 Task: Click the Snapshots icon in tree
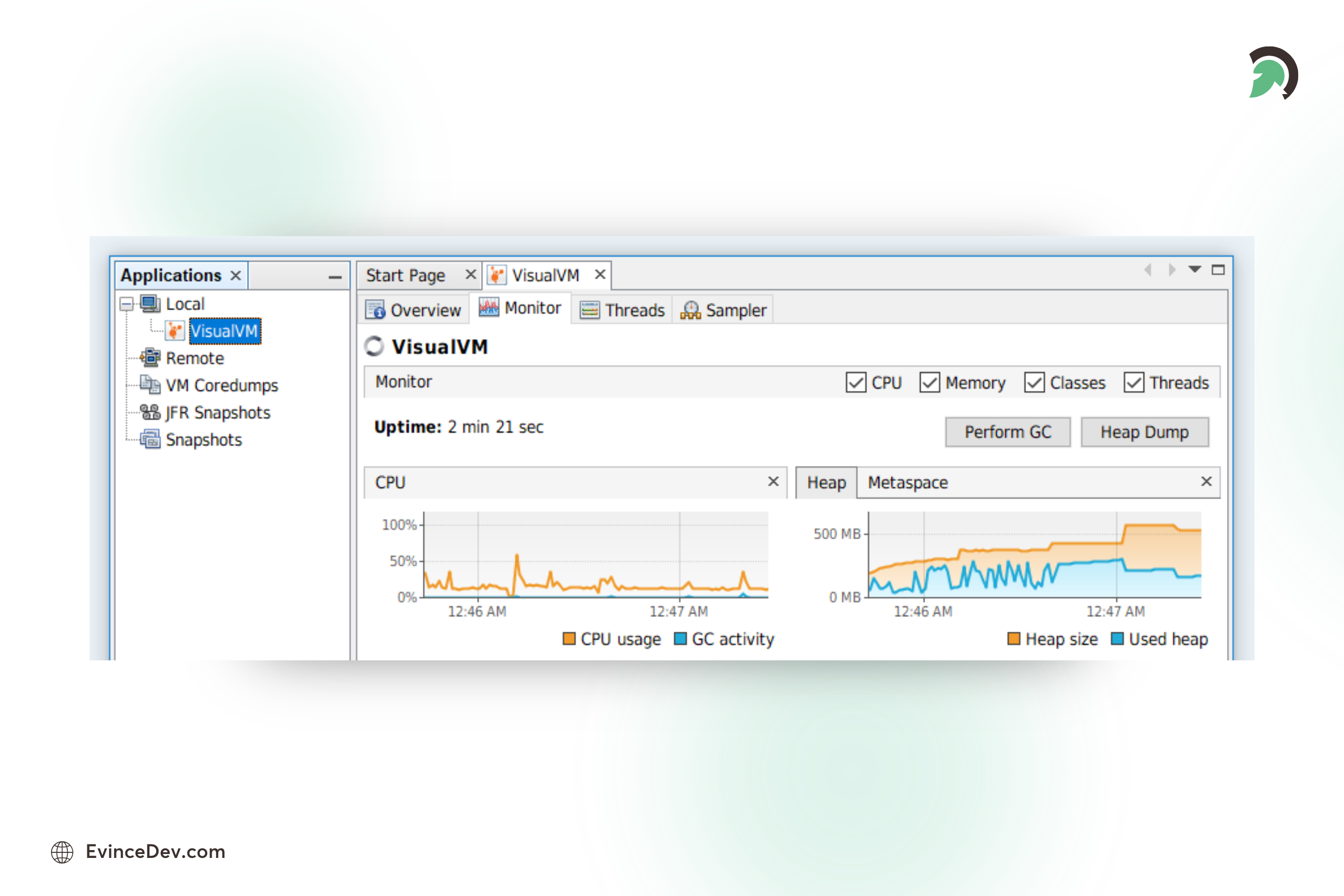pyautogui.click(x=150, y=440)
